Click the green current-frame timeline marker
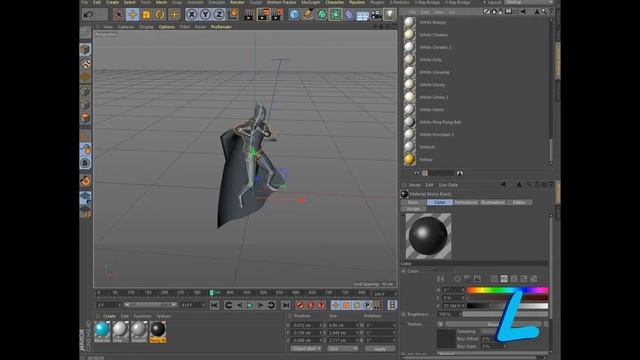The width and height of the screenshot is (640, 360). (211, 293)
